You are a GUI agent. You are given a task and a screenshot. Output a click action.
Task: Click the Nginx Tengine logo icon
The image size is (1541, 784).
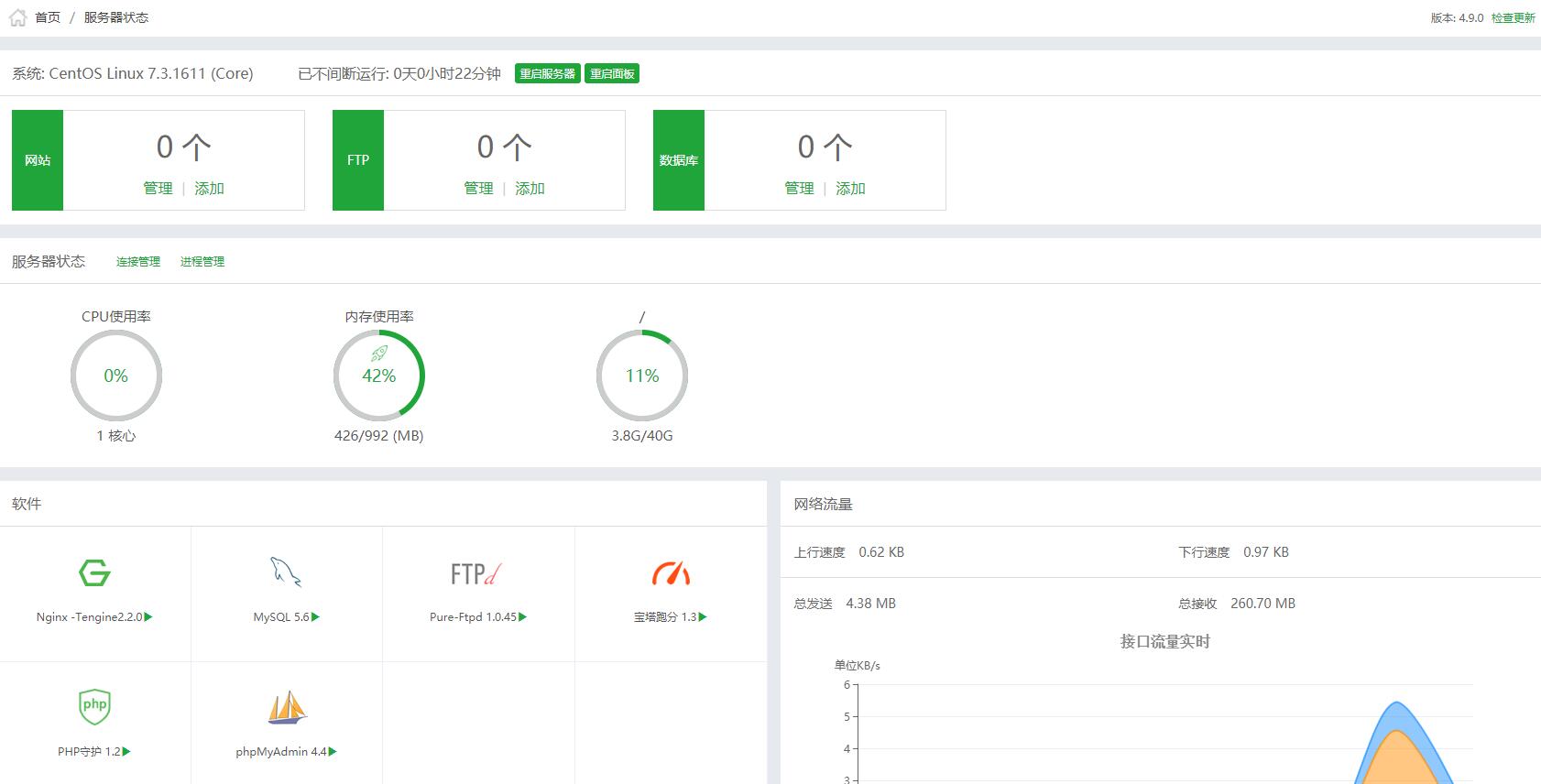coord(95,573)
